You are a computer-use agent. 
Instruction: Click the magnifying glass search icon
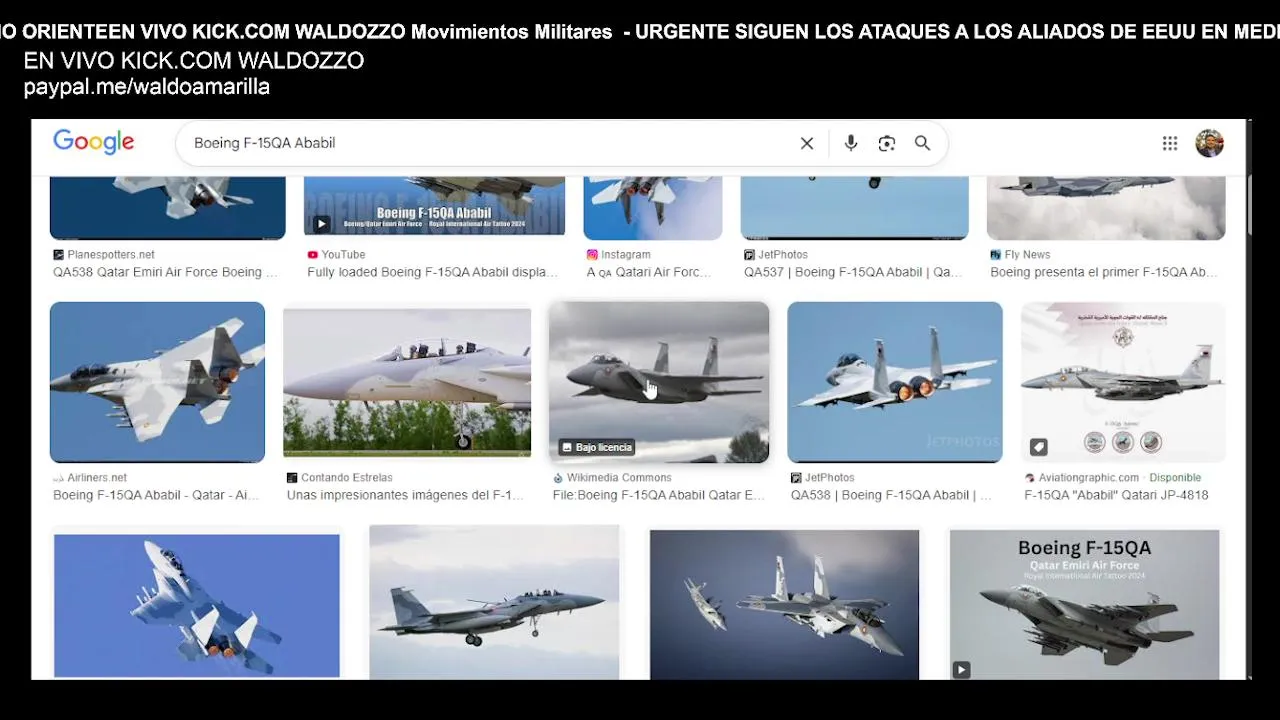[x=923, y=143]
